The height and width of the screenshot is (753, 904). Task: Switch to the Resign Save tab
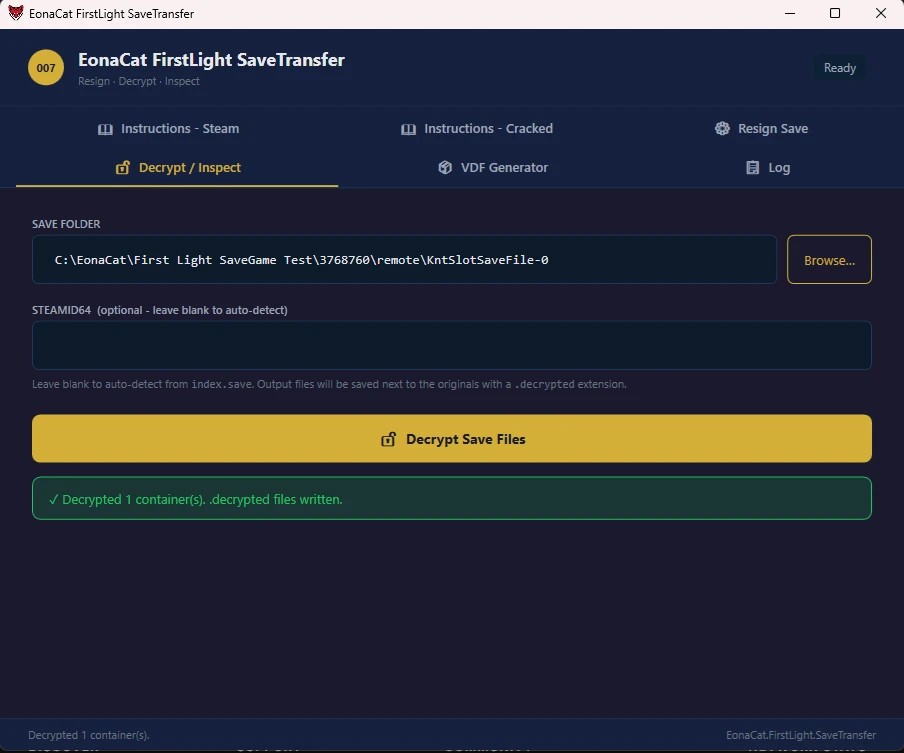coord(761,129)
